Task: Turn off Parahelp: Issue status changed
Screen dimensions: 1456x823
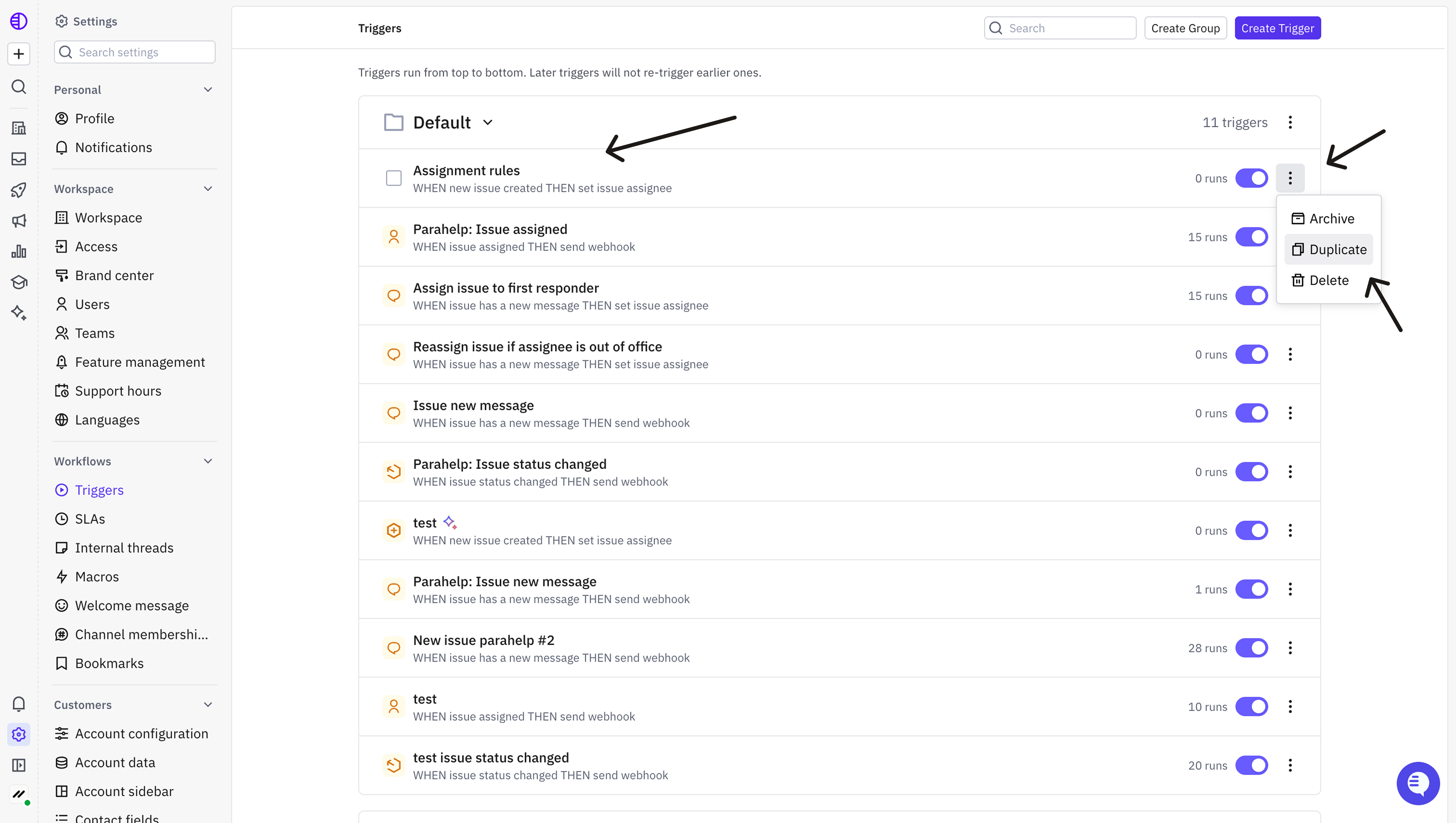Action: coord(1251,472)
